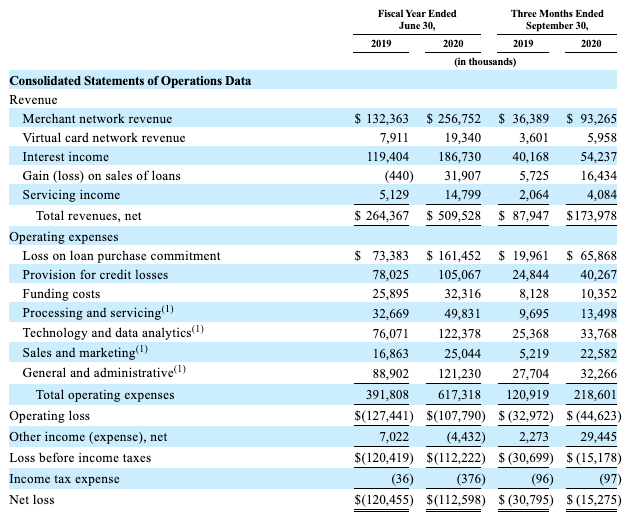This screenshot has height=514, width=625.
Task: Select the (in thousands) note
Action: point(485,62)
